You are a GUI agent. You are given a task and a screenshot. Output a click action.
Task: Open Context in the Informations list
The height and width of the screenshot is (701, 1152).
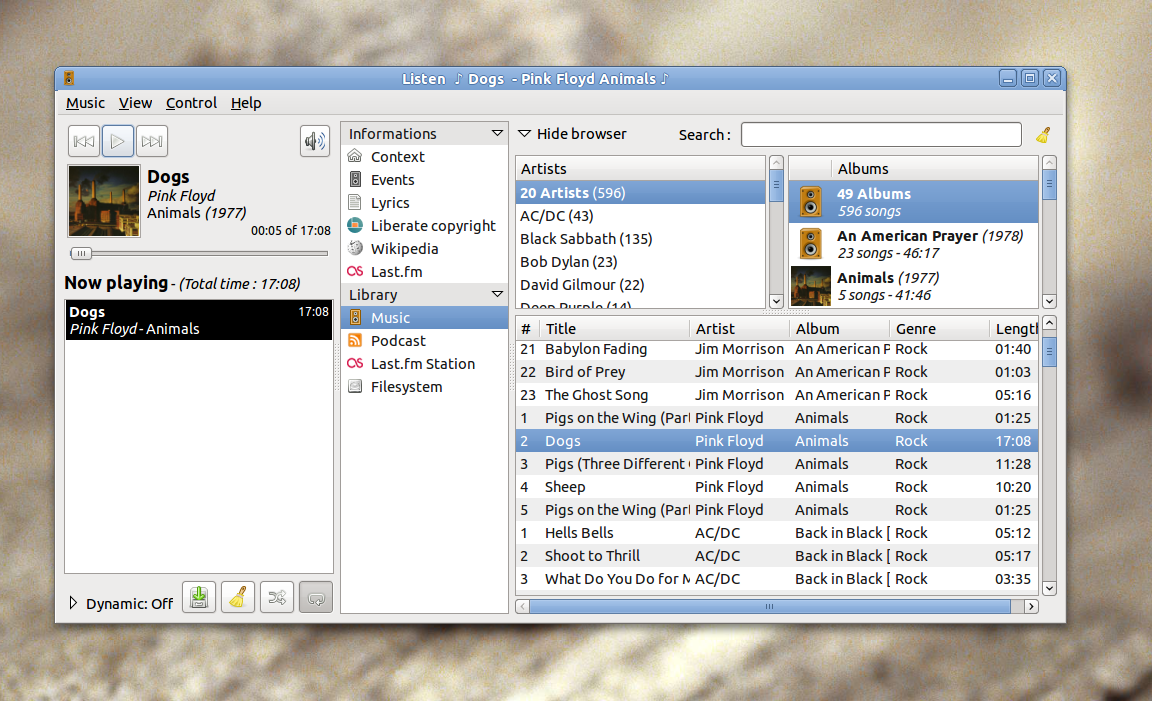coord(424,157)
